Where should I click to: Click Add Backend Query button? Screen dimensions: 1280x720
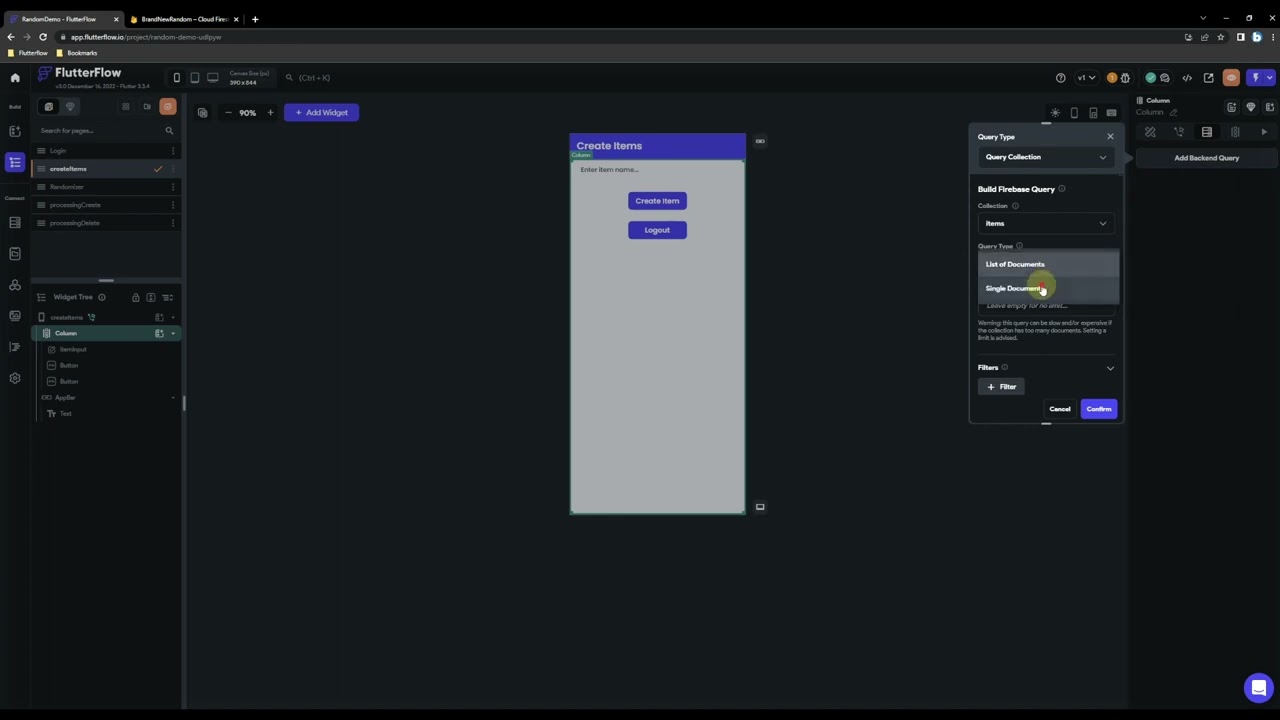tap(1207, 158)
